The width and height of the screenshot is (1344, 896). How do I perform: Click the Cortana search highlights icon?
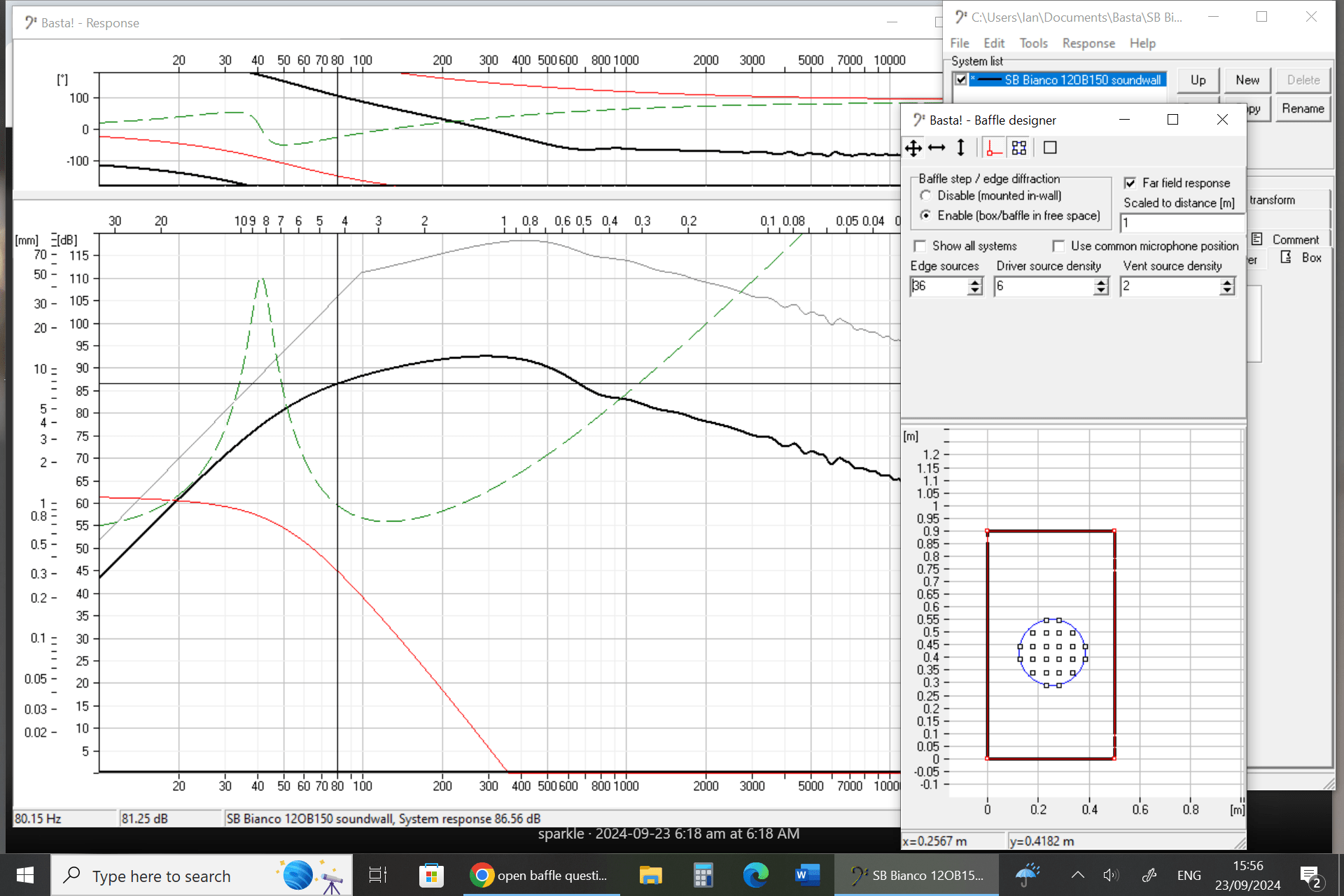311,876
